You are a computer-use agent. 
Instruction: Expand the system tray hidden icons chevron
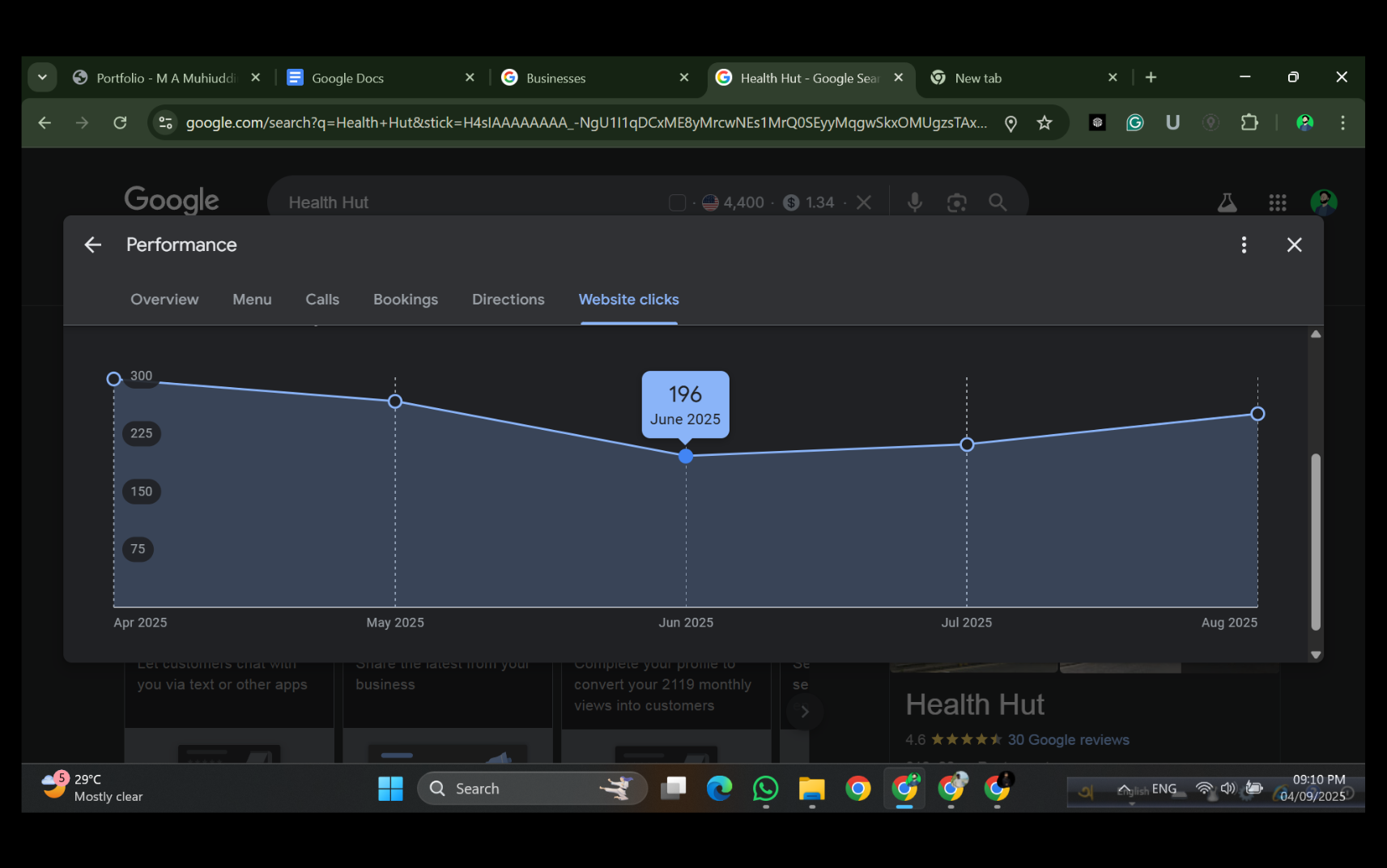[x=1124, y=789]
